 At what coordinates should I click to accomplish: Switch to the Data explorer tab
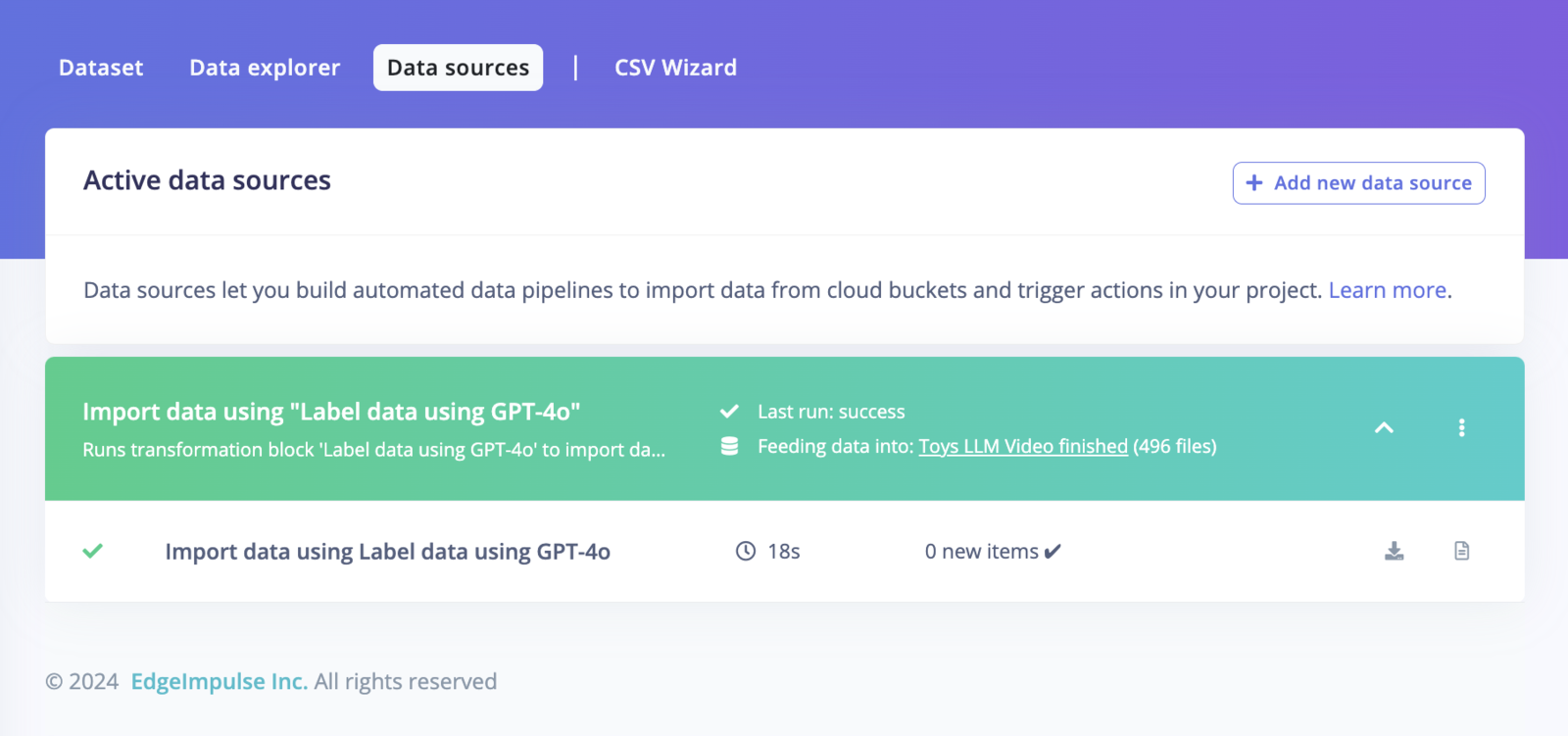(265, 68)
